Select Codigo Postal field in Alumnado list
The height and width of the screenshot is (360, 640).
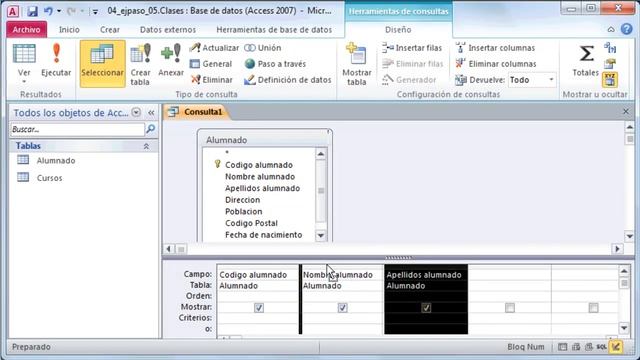pyautogui.click(x=251, y=223)
